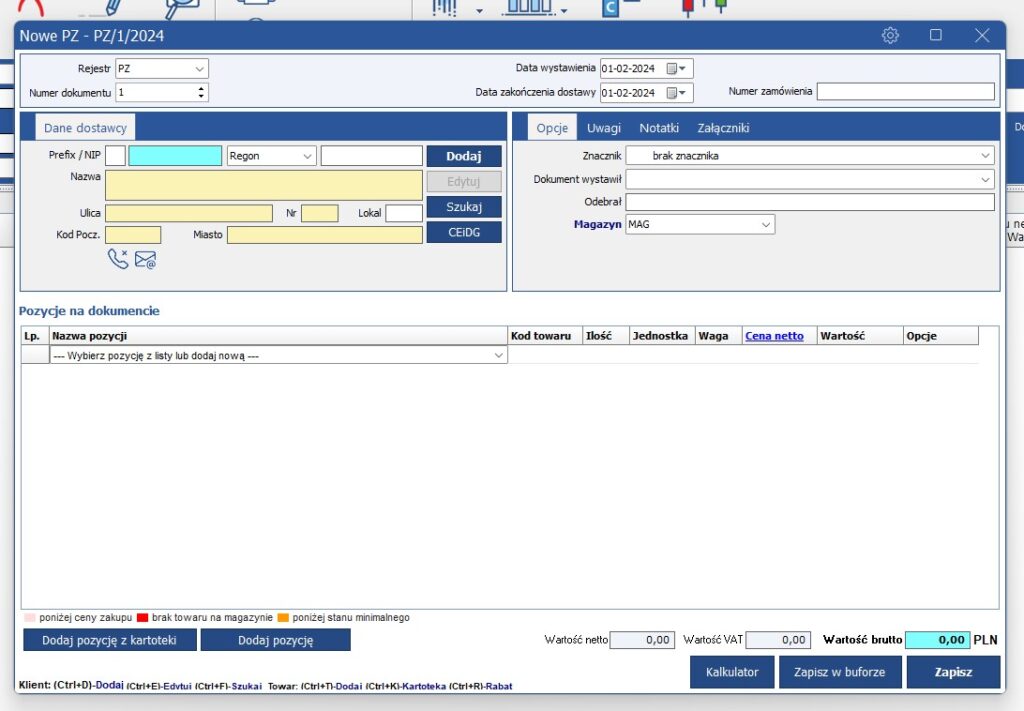Open calendar picker for Data wystawienia
This screenshot has width=1024, height=711.
[677, 69]
